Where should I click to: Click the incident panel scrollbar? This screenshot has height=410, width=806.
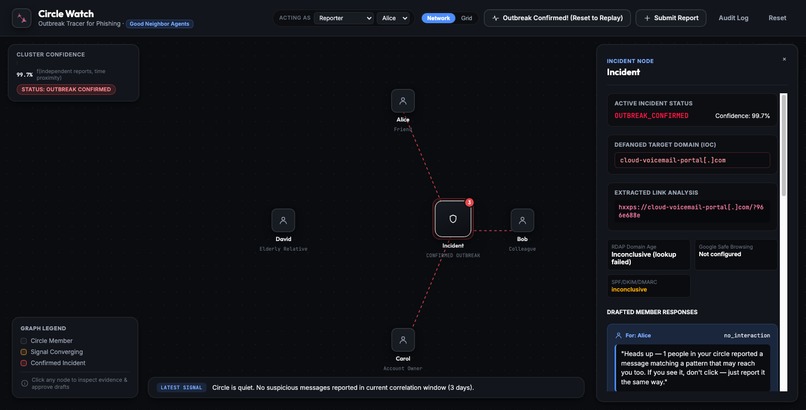[784, 144]
